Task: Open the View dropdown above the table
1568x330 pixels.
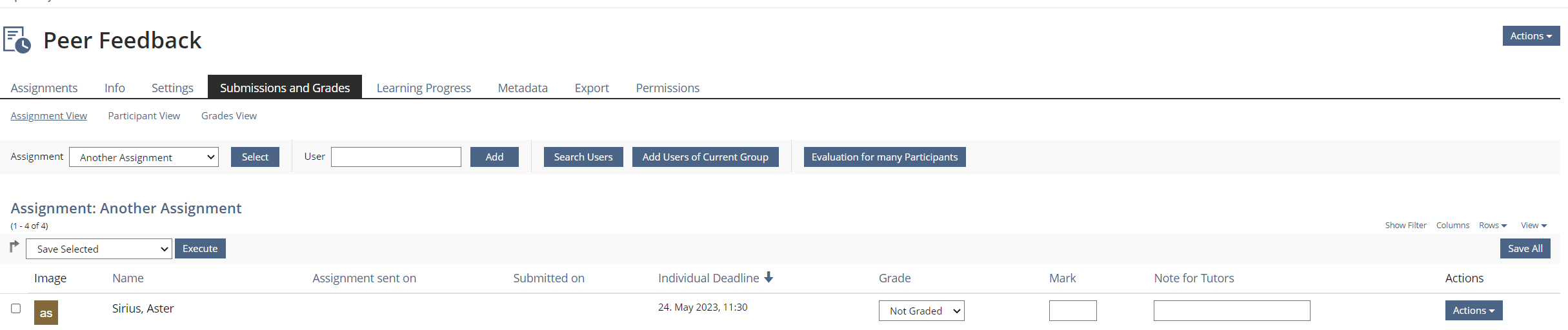Action: 1533,226
